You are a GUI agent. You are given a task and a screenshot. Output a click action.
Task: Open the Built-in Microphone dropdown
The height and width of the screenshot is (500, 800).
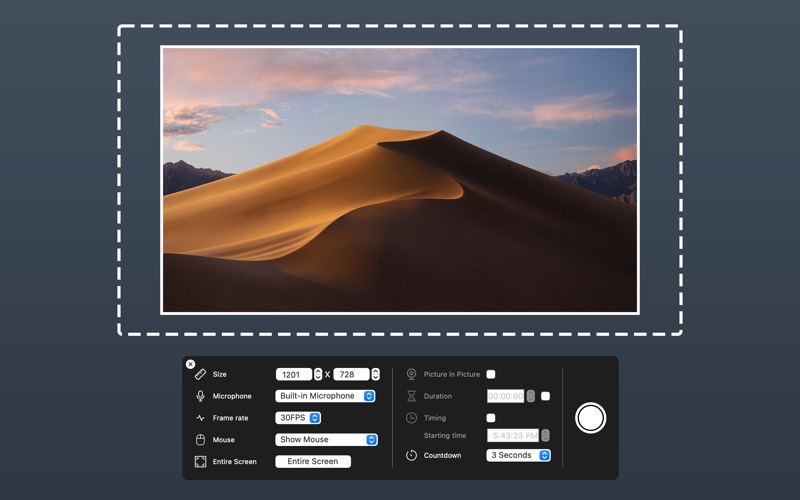(325, 396)
